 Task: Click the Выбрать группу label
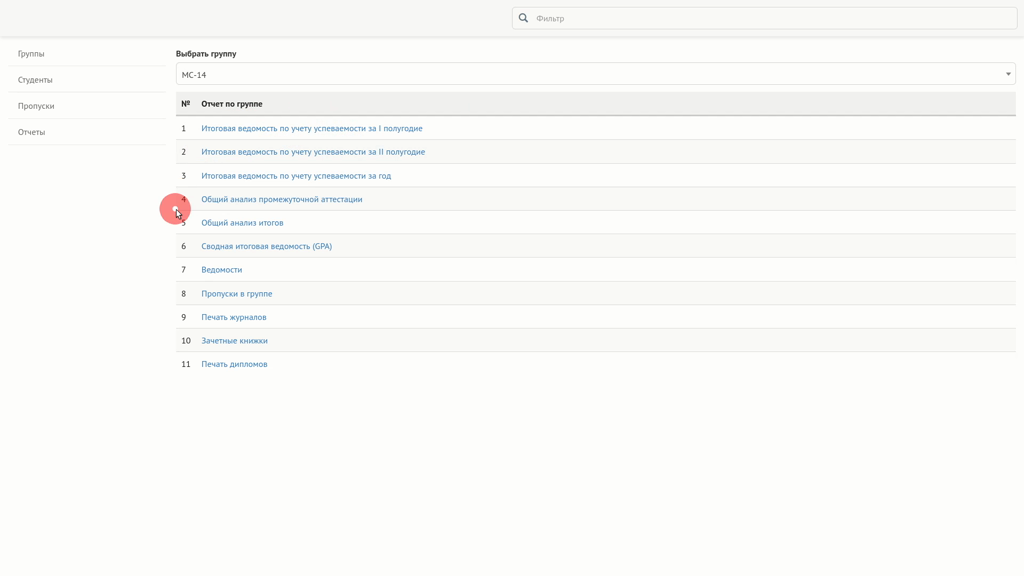coord(206,54)
